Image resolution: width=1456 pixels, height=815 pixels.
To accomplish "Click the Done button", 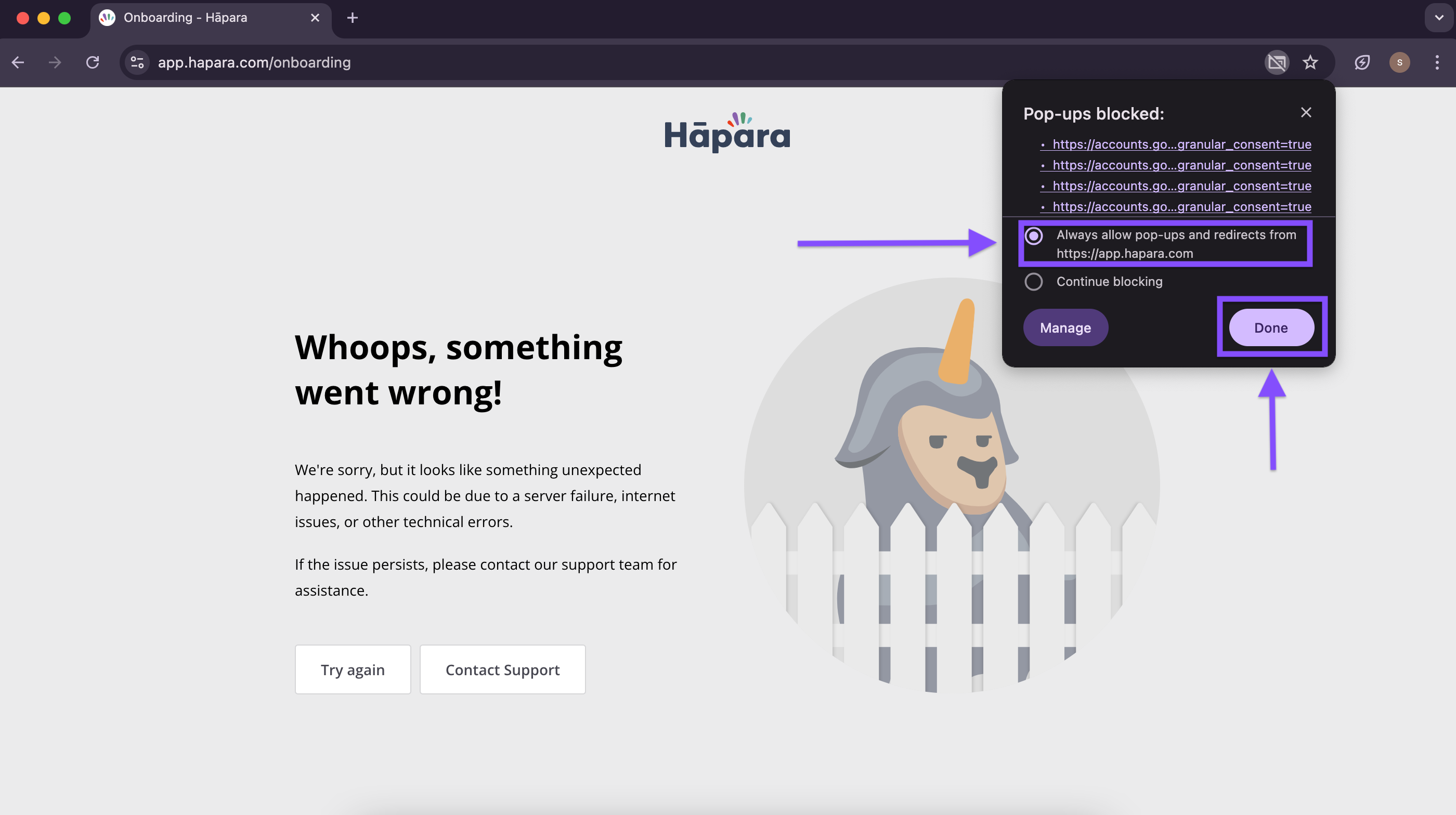I will point(1271,327).
